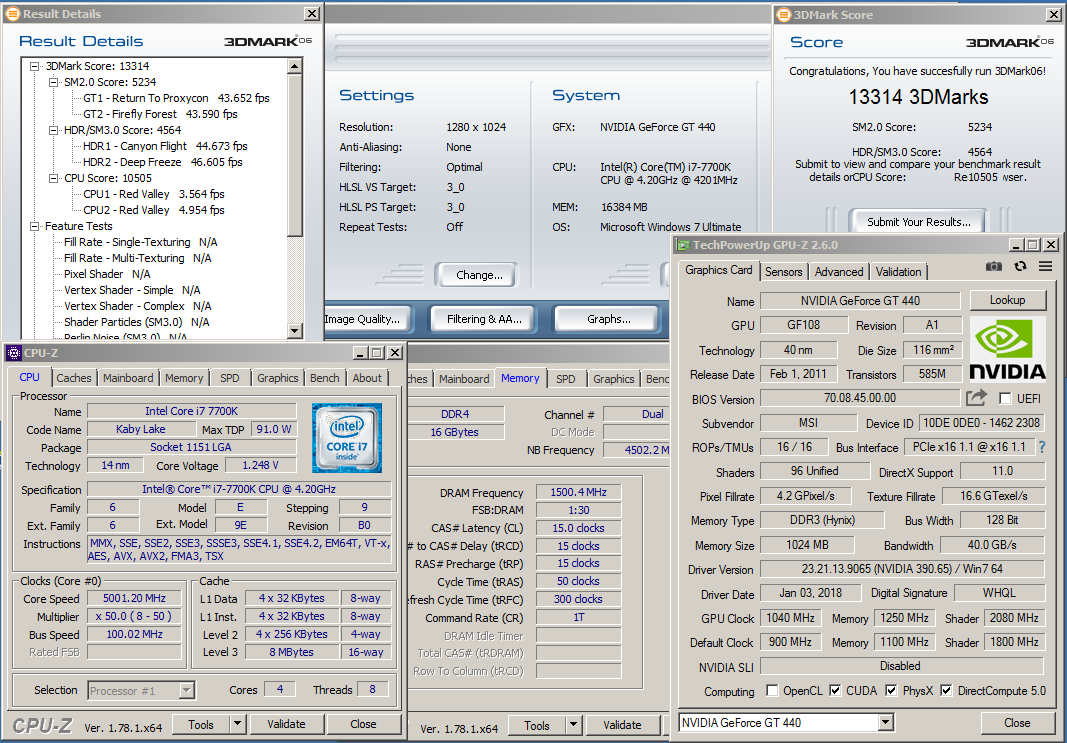Click the Driver Version value field
The height and width of the screenshot is (743, 1067).
pyautogui.click(x=902, y=569)
